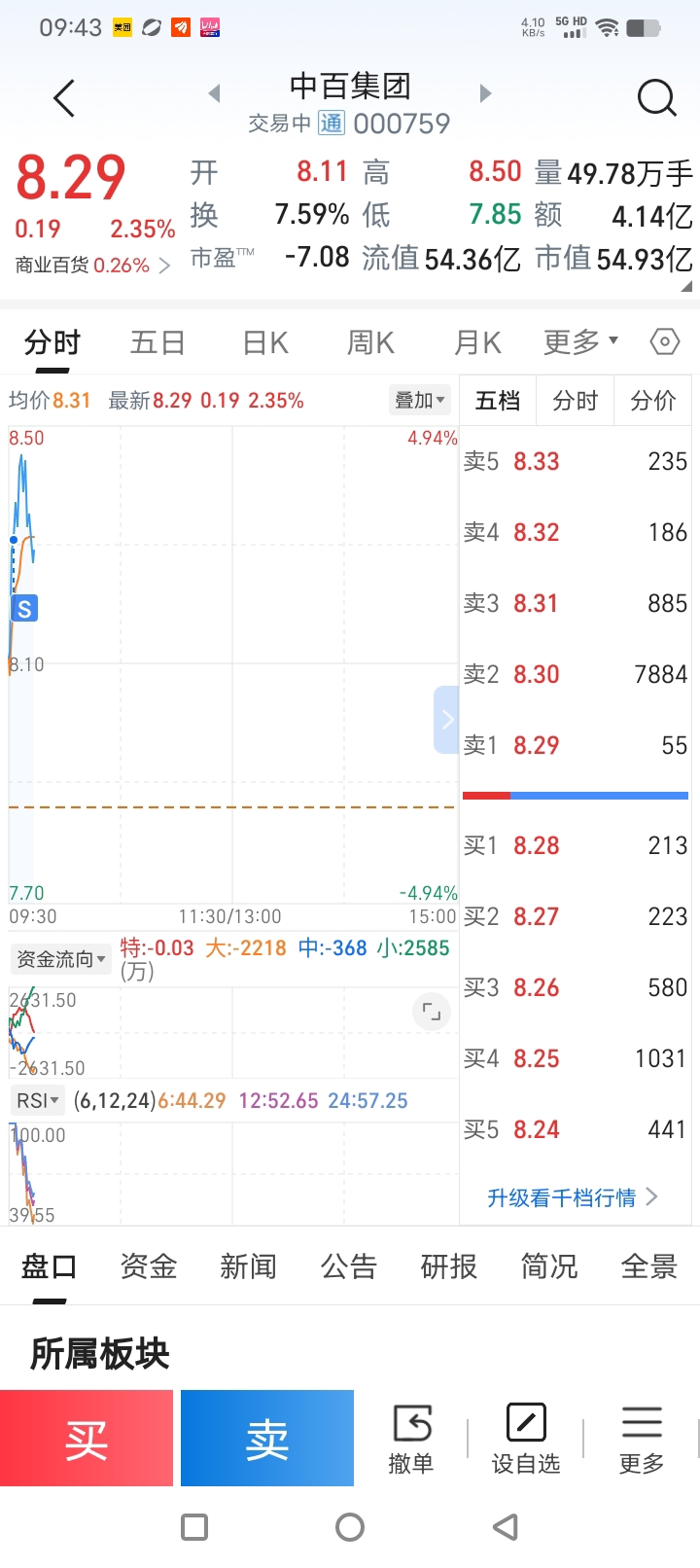
Task: Switch to 月K chart tab
Action: 477,342
